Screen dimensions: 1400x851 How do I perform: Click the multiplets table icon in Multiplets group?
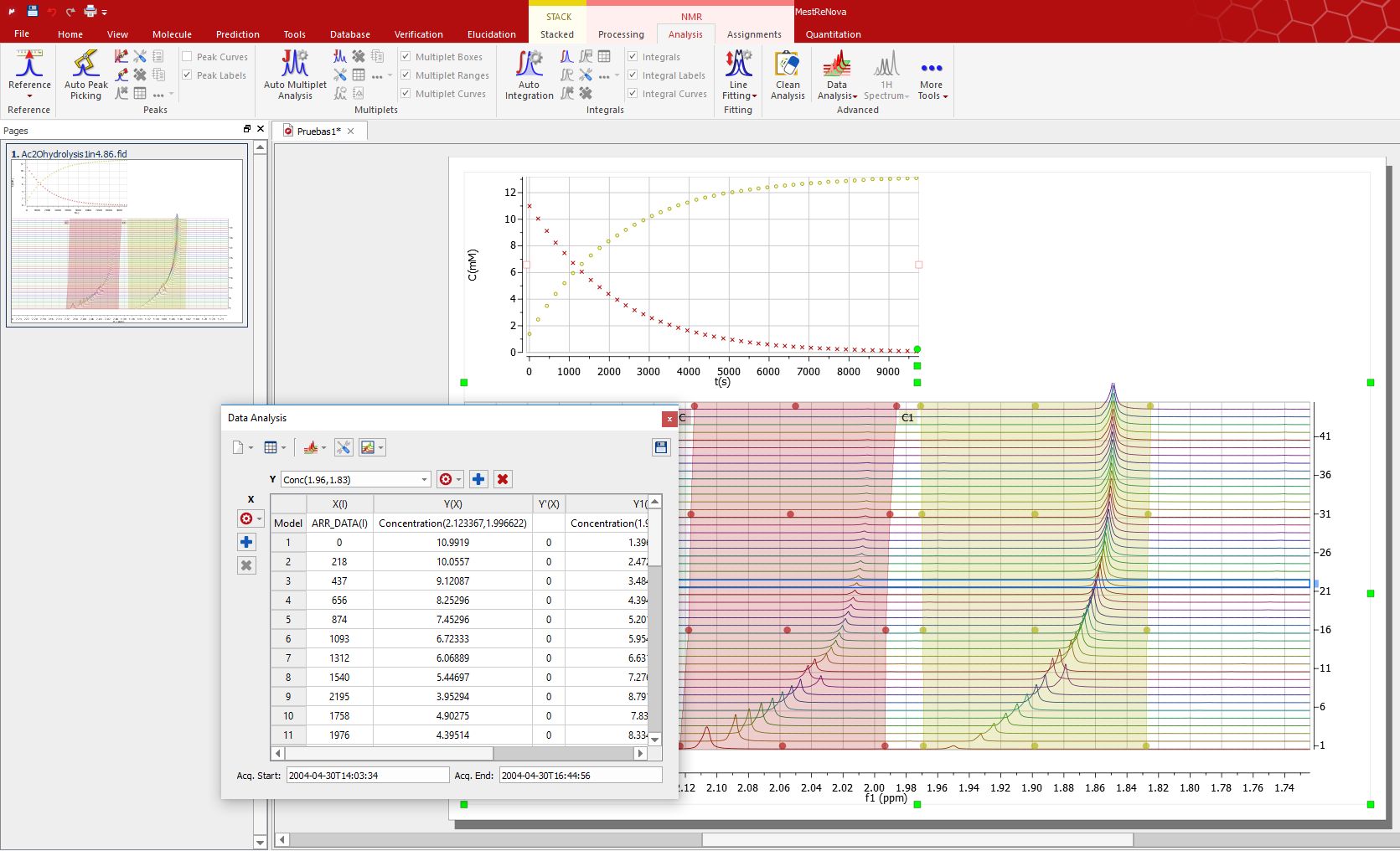(x=359, y=75)
